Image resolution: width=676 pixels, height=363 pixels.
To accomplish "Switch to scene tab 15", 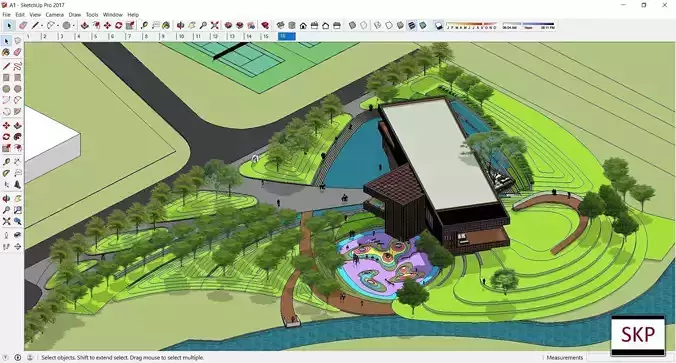I will coord(269,37).
